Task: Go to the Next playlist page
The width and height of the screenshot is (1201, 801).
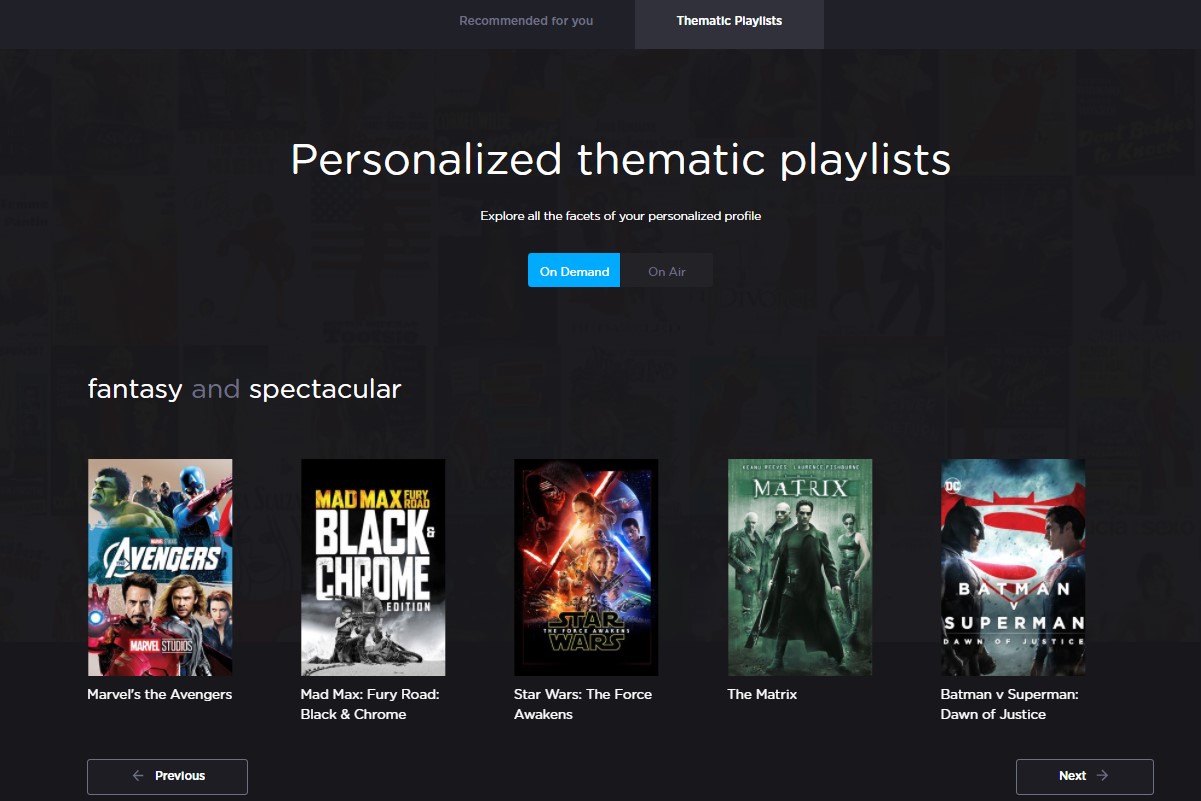Action: [x=1084, y=776]
